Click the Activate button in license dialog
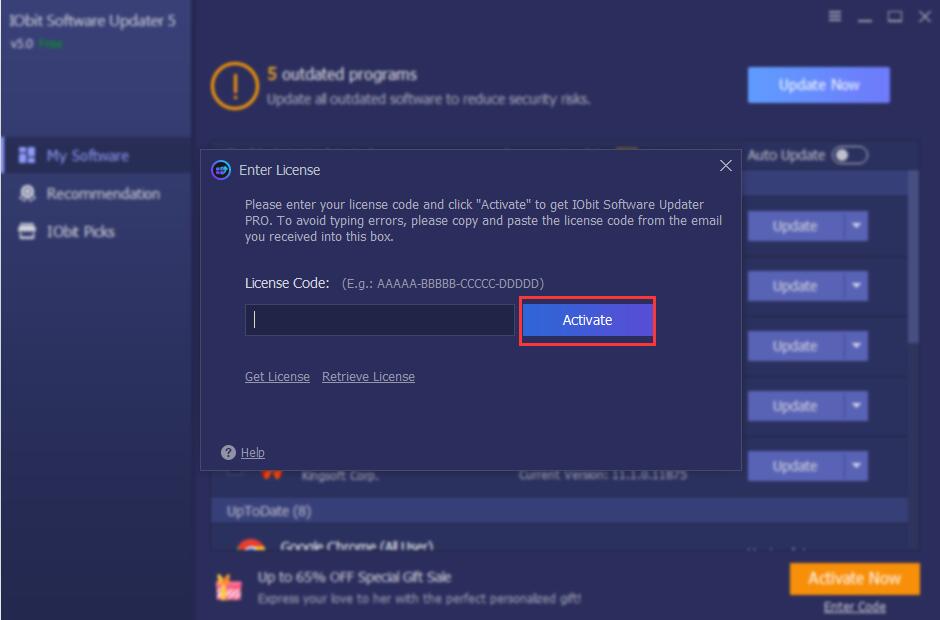Image resolution: width=940 pixels, height=620 pixels. tap(587, 320)
